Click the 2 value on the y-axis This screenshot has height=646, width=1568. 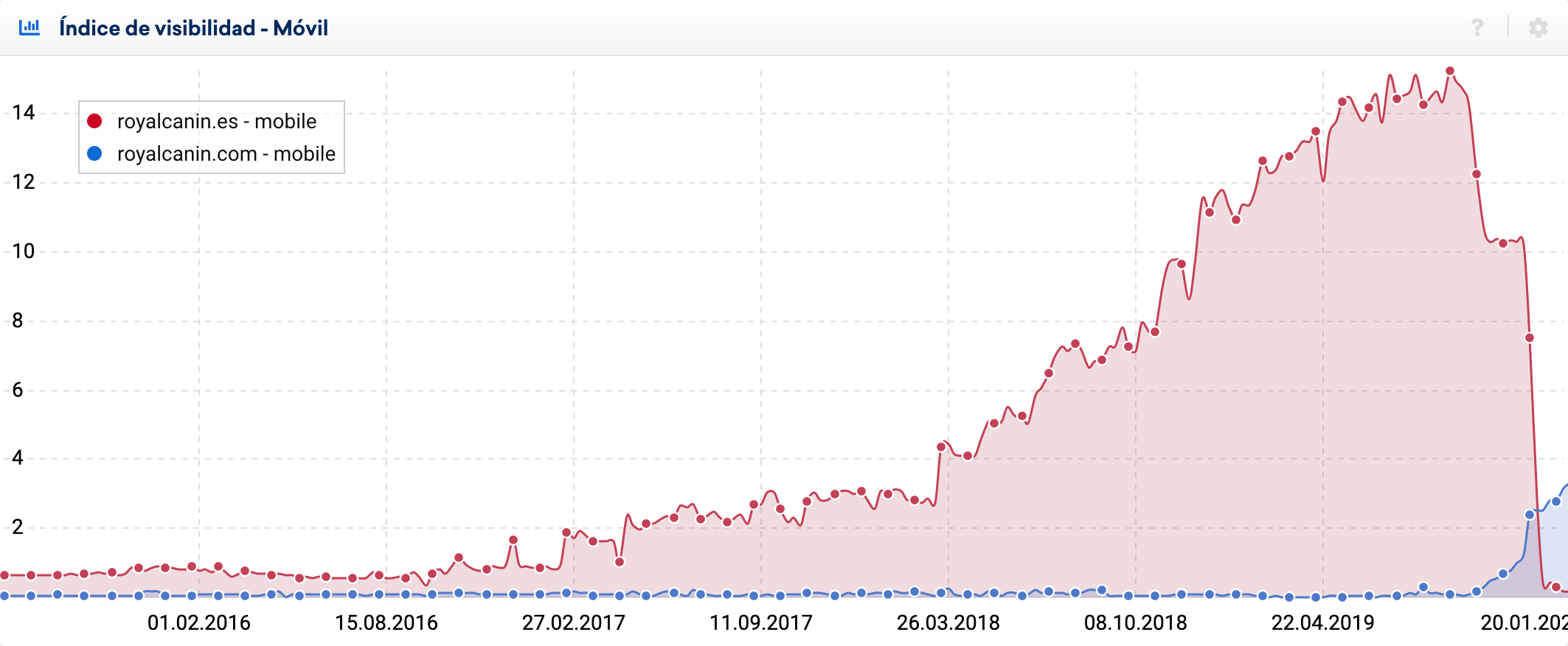[18, 527]
